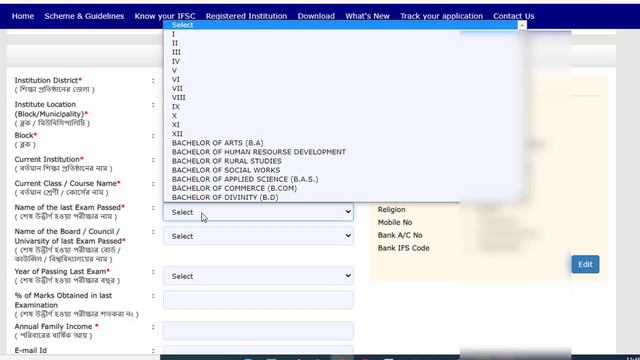Open Registered Institution menu item
The image size is (640, 360).
246,16
